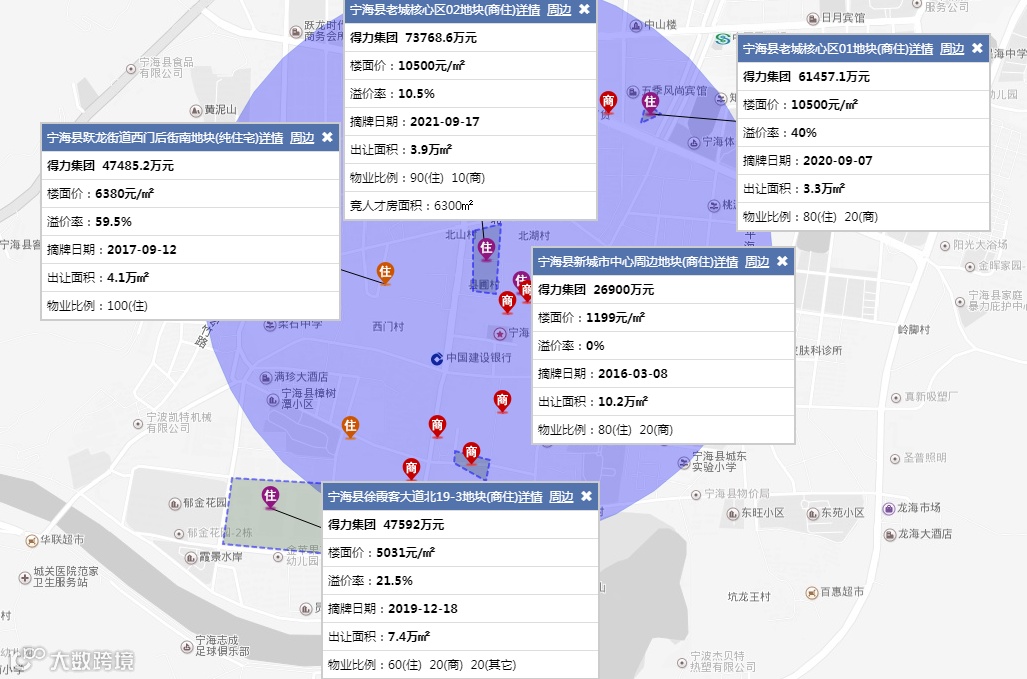1027x679 pixels.
Task: Click purple 住 marker near 五季风尚宾馆
Action: 650,102
